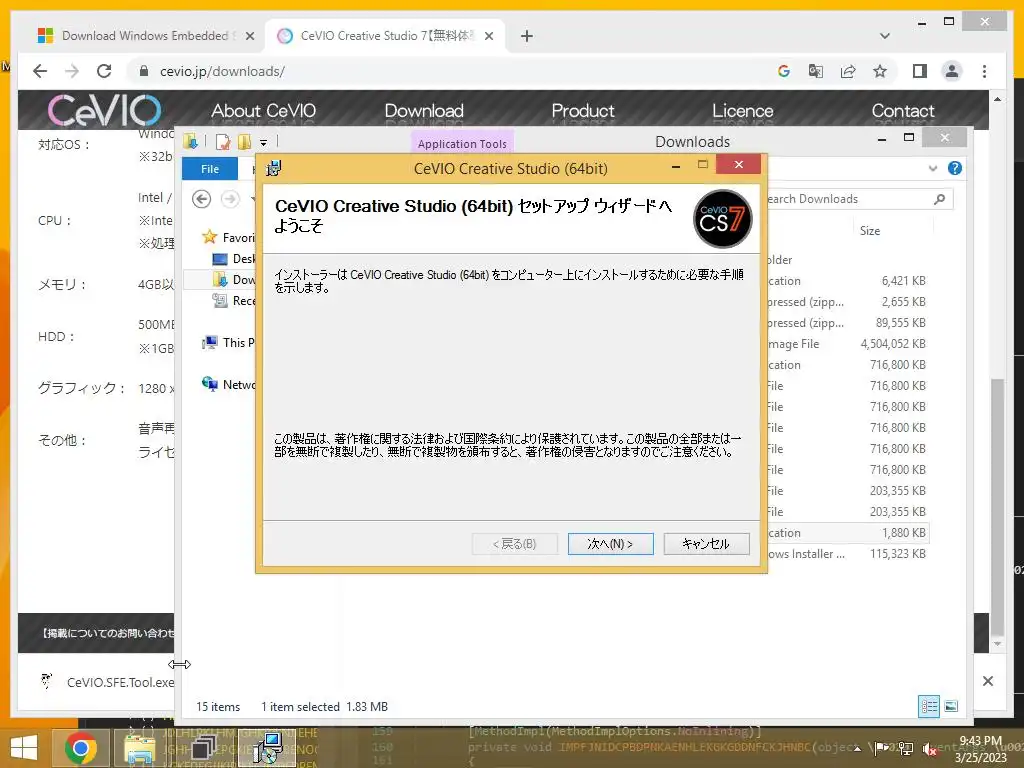1024x768 pixels.
Task: Share this page icon in Chrome
Action: (x=848, y=71)
